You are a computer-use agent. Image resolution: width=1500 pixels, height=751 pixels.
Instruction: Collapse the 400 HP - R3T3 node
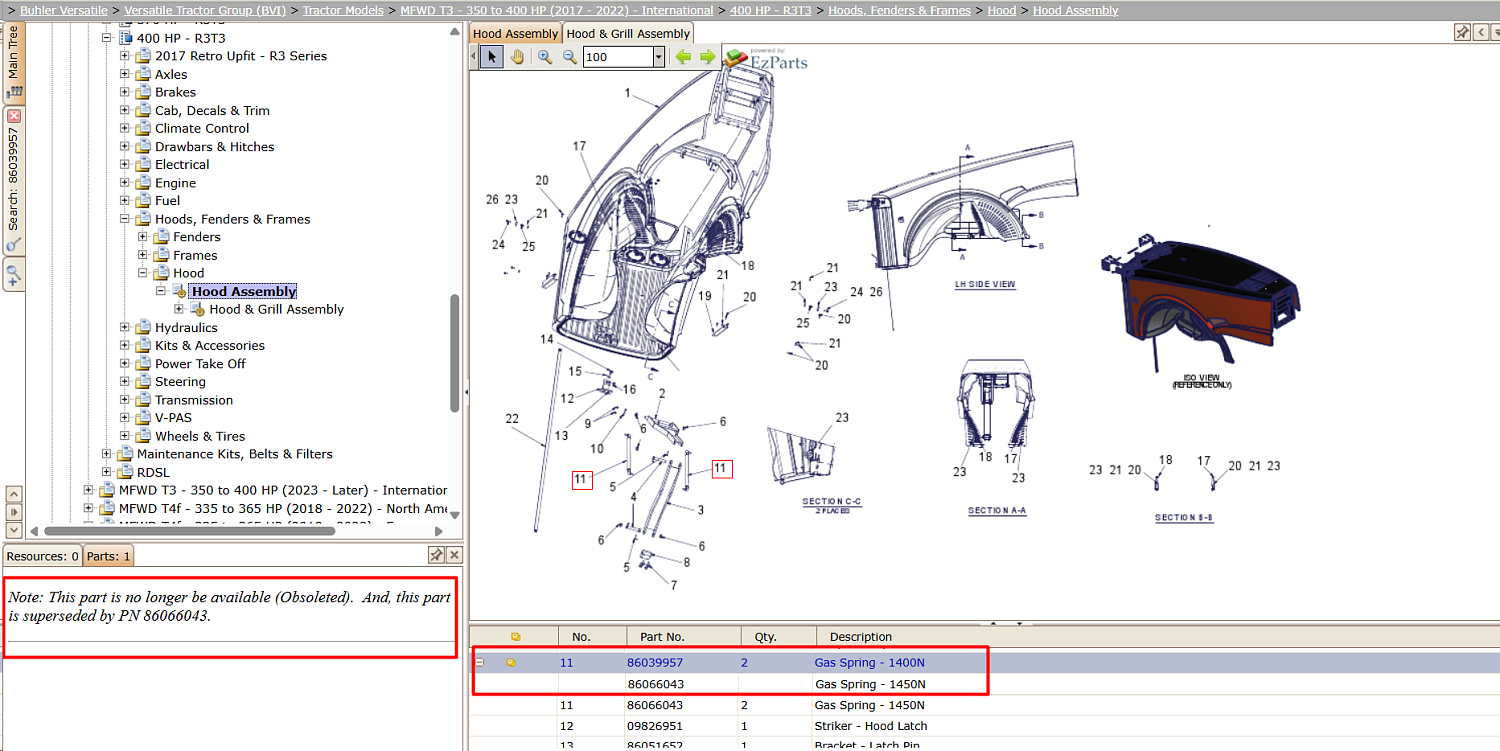pyautogui.click(x=107, y=38)
